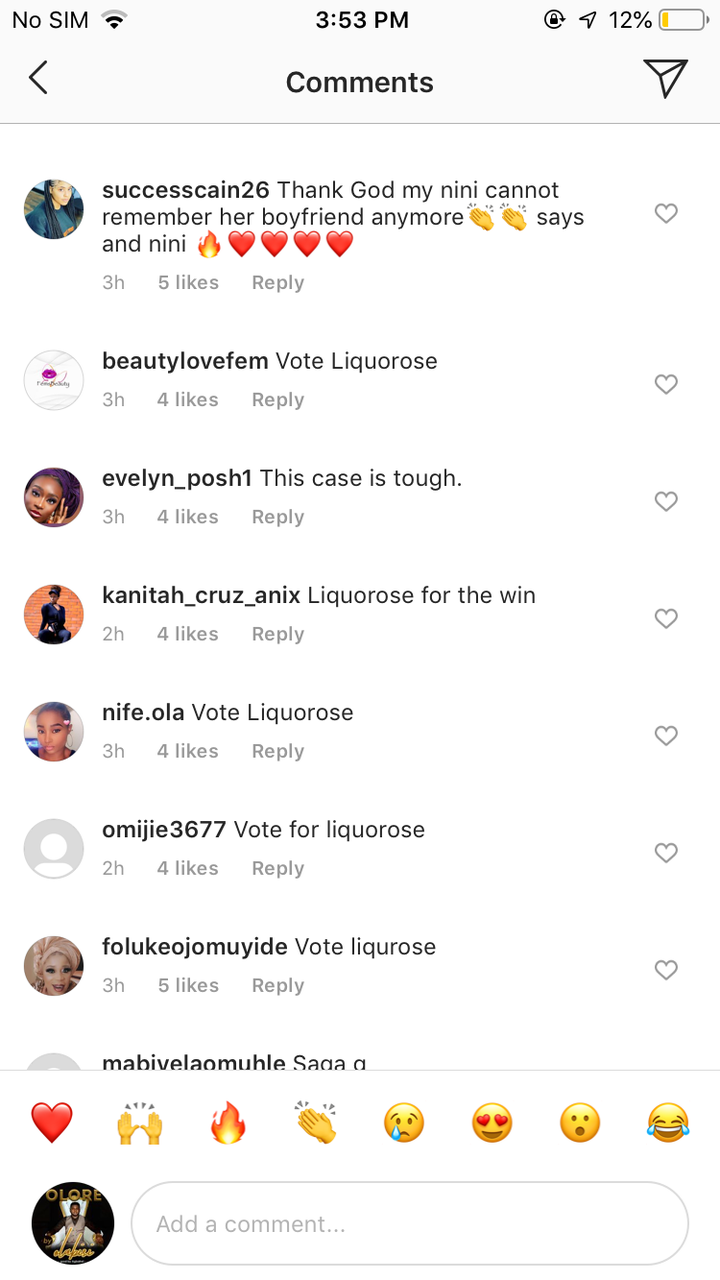Open folukeojomuyide's profile picture
This screenshot has width=720, height=1280.
54,966
